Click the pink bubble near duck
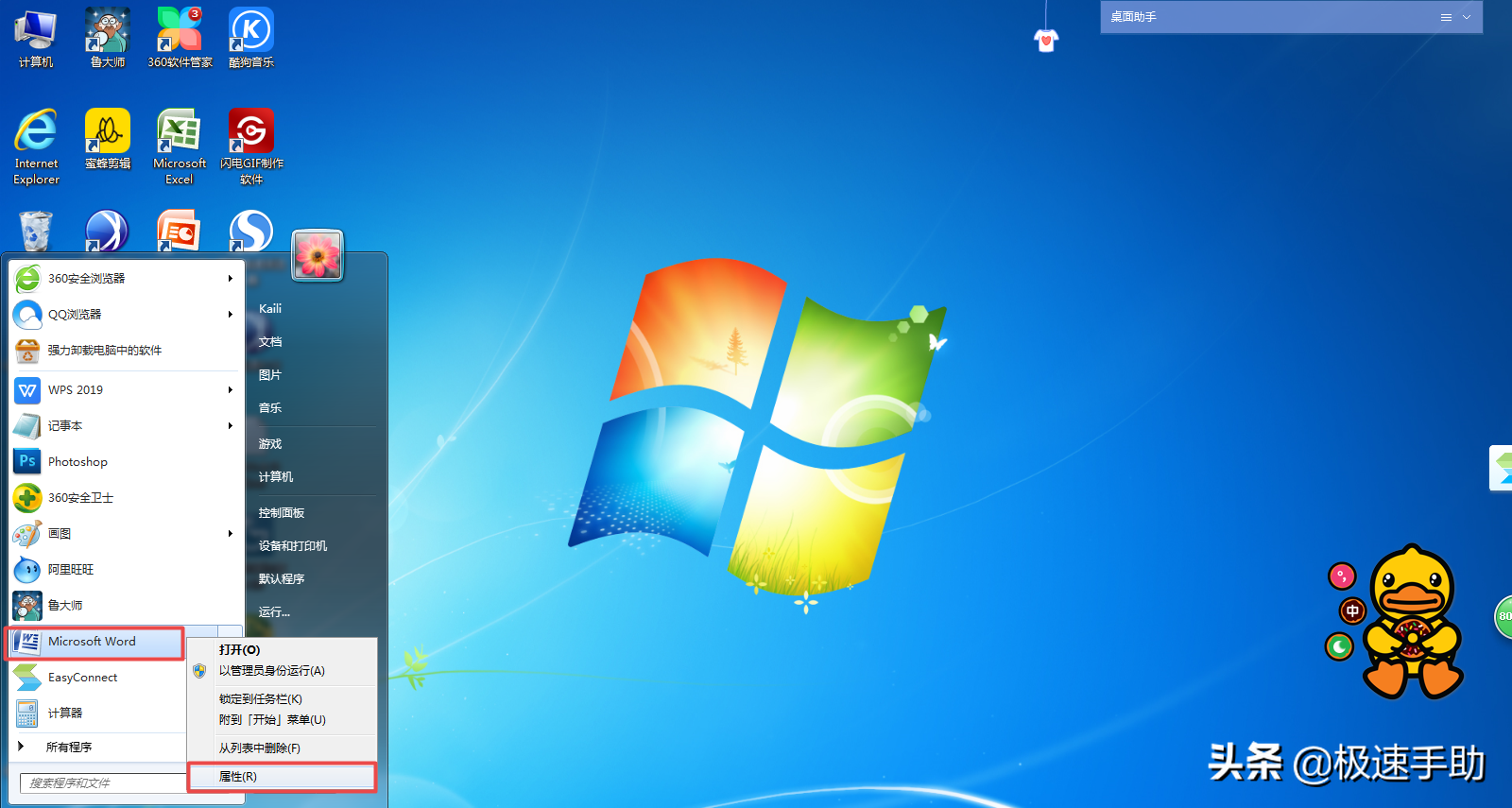The image size is (1512, 808). pos(1342,576)
